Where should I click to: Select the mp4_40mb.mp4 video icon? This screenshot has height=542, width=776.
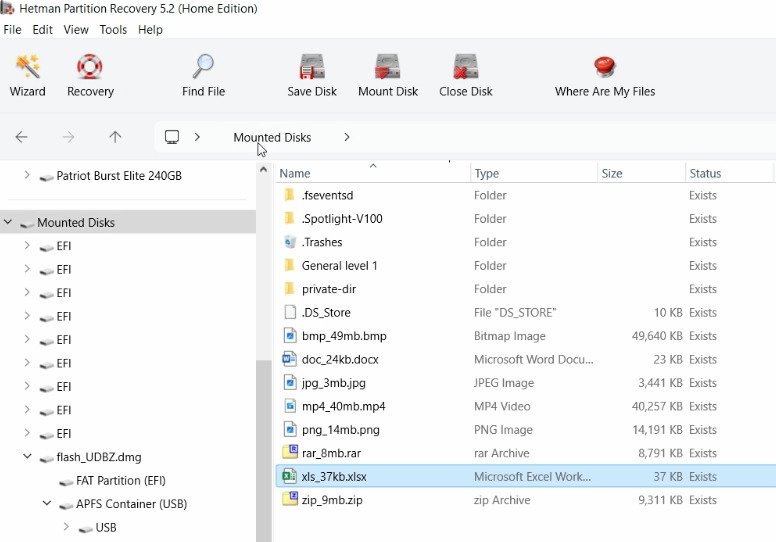click(290, 406)
